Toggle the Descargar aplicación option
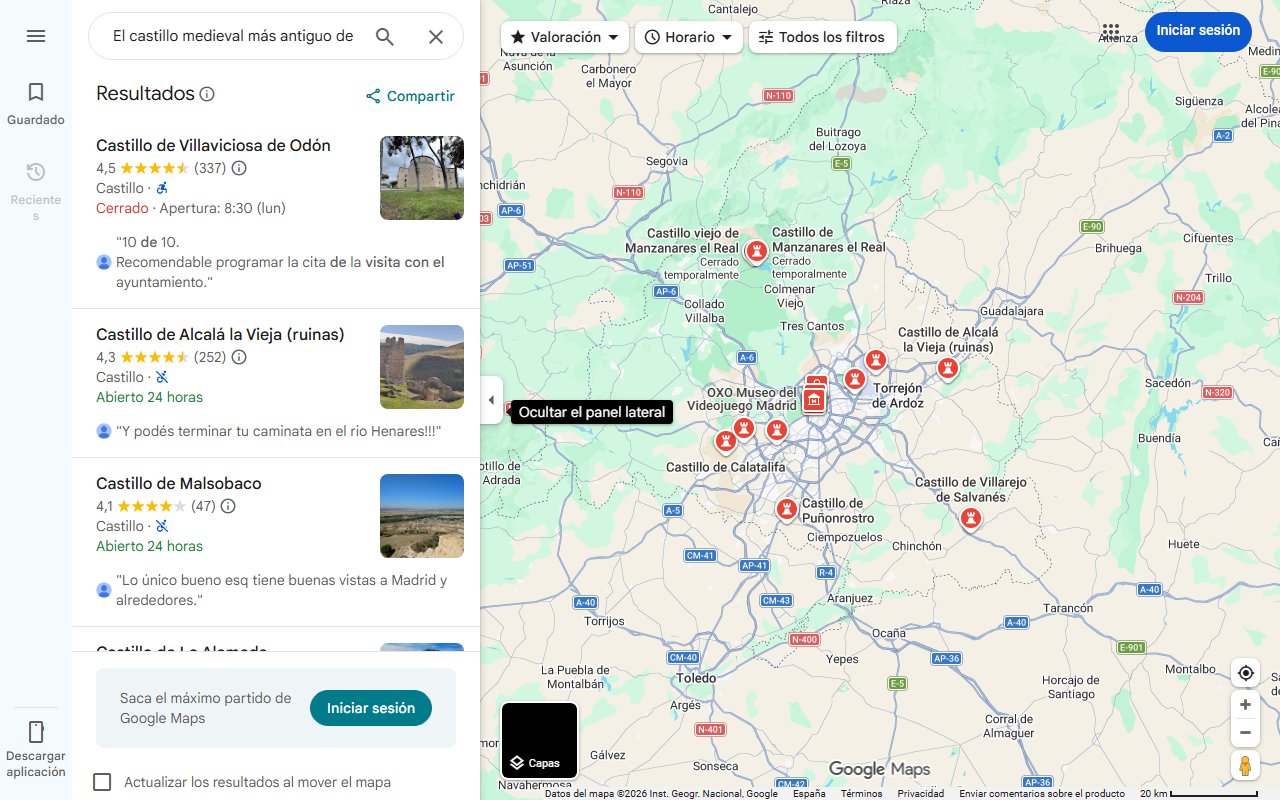 tap(36, 745)
